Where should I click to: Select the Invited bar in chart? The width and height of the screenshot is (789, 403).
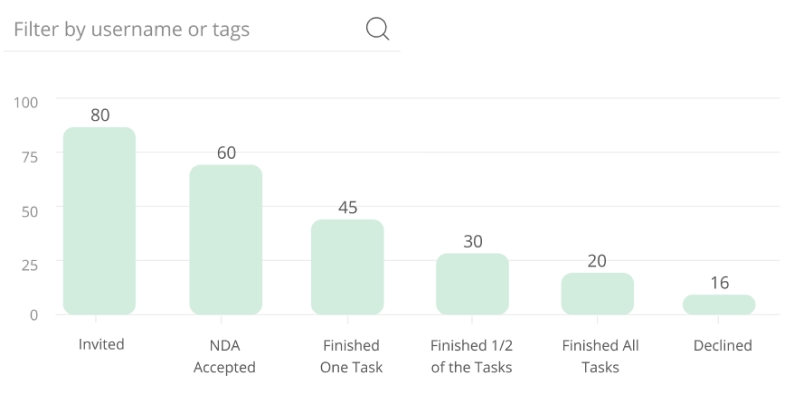(99, 221)
